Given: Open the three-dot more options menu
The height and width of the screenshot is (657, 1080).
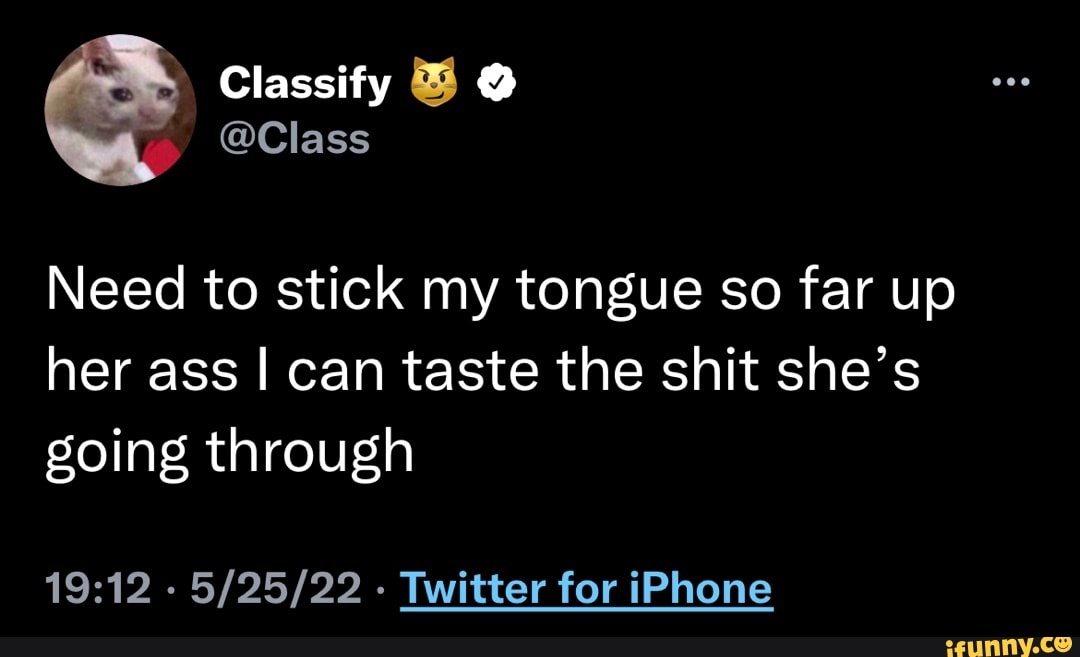Looking at the screenshot, I should pos(1010,83).
